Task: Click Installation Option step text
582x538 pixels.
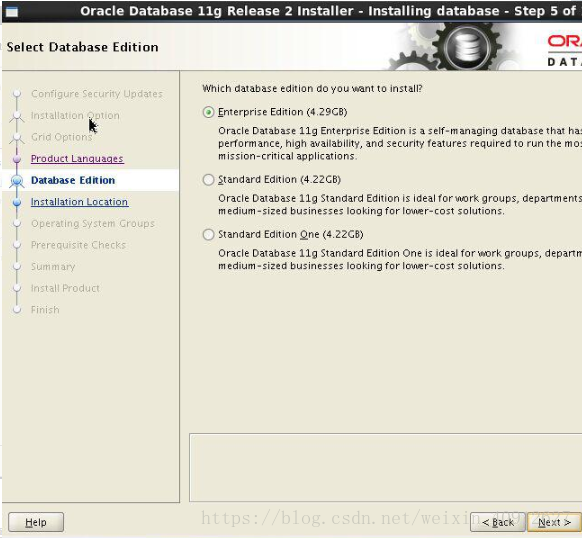Action: click(75, 115)
